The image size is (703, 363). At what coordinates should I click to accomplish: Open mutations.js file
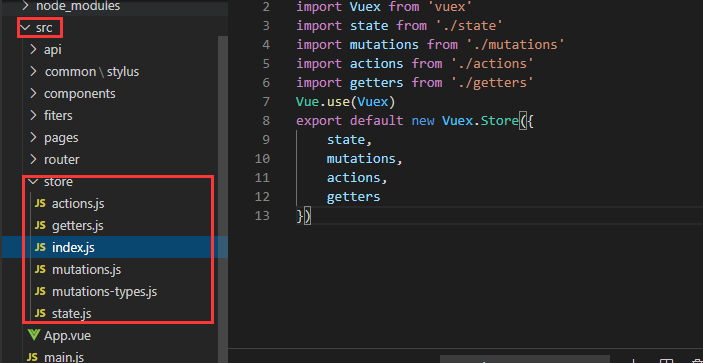[x=87, y=270]
